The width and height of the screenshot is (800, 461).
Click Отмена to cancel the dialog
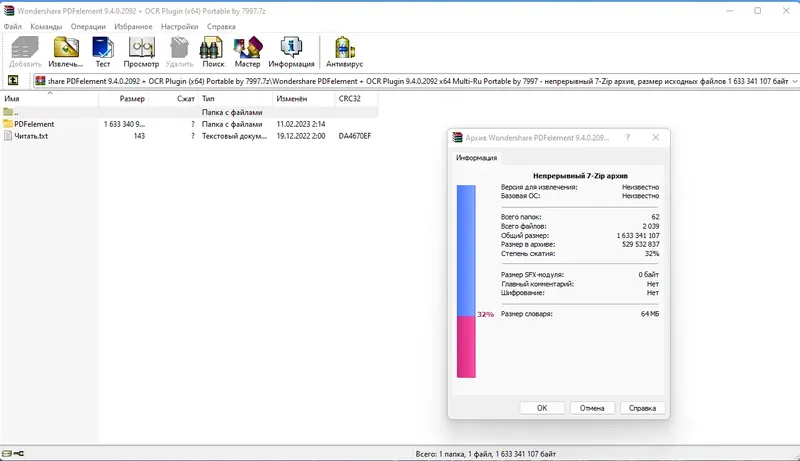592,408
